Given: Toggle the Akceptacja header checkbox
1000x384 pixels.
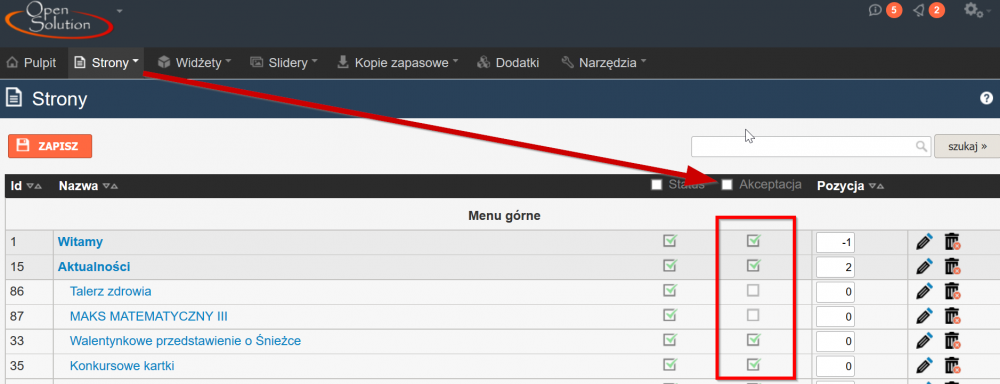Looking at the screenshot, I should tap(726, 185).
